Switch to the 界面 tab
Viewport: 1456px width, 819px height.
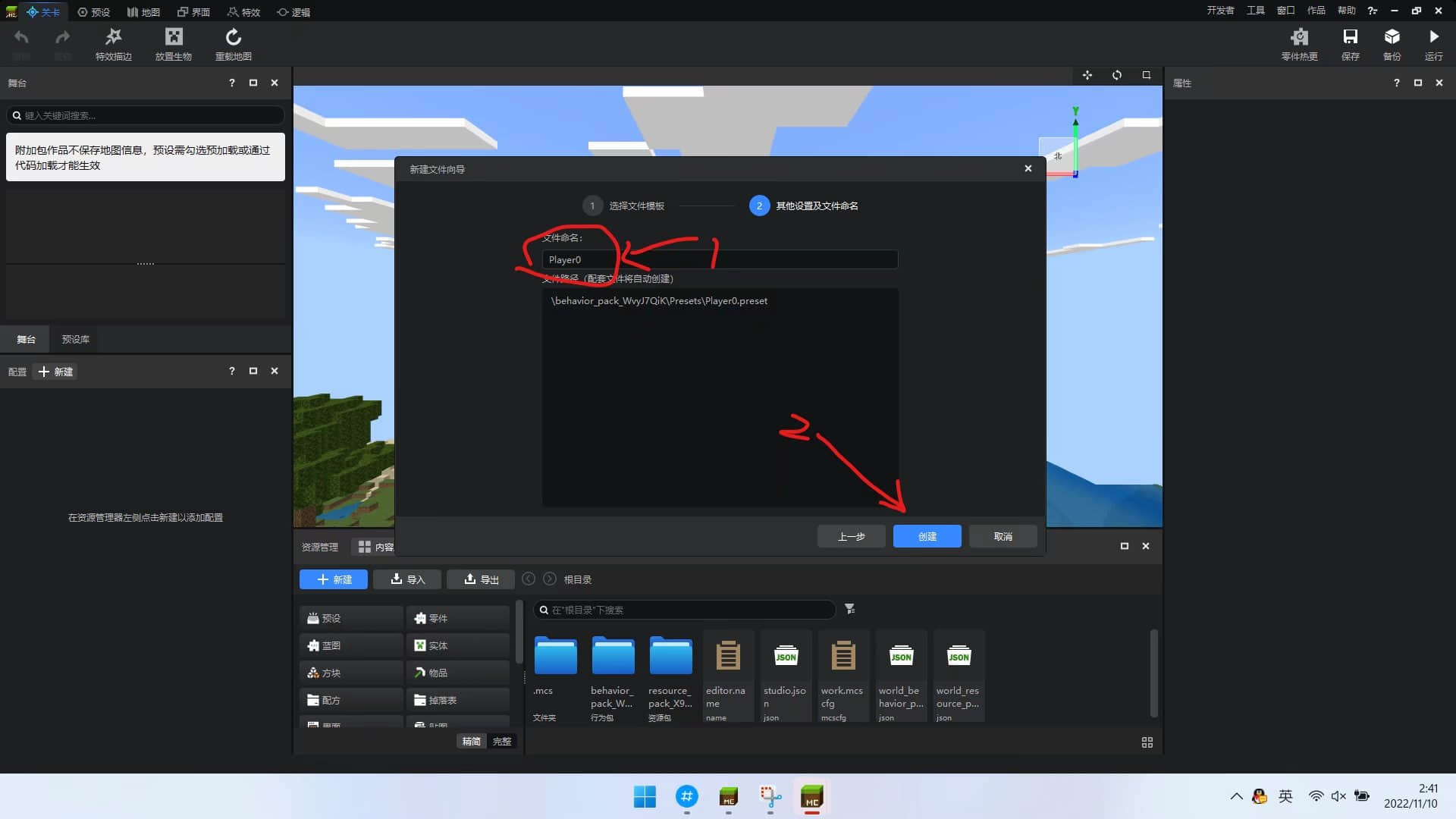[194, 11]
